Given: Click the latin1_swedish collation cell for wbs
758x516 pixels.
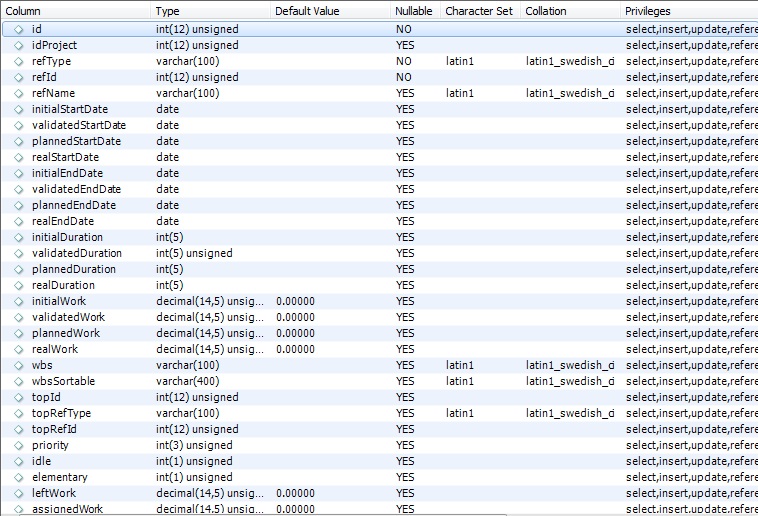Looking at the screenshot, I should tap(569, 365).
